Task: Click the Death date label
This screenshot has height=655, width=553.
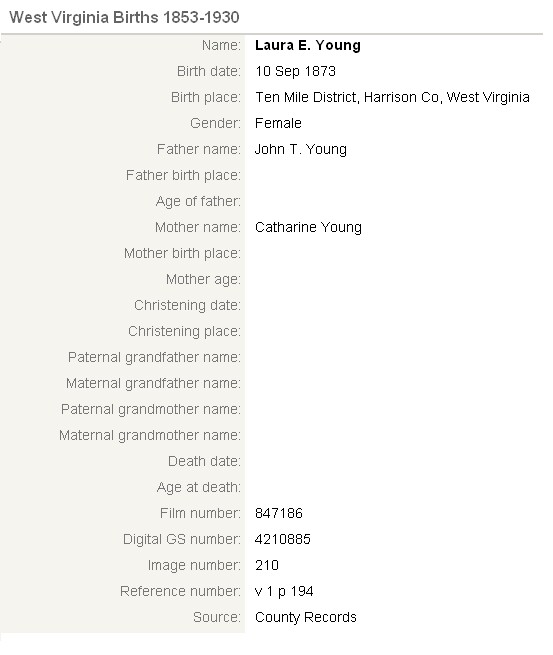Action: pyautogui.click(x=205, y=461)
